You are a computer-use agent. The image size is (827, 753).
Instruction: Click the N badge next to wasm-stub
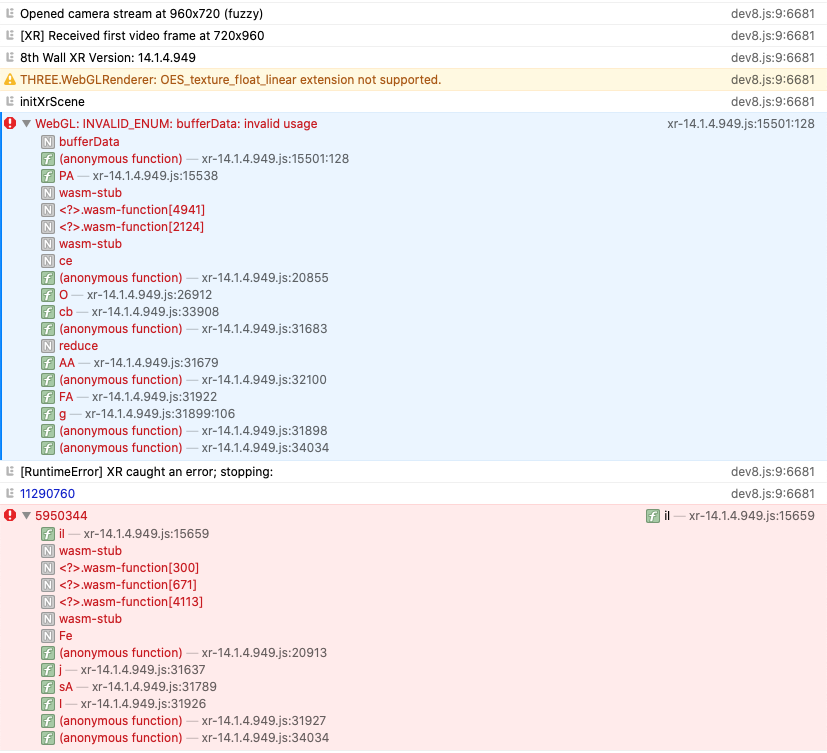46,192
